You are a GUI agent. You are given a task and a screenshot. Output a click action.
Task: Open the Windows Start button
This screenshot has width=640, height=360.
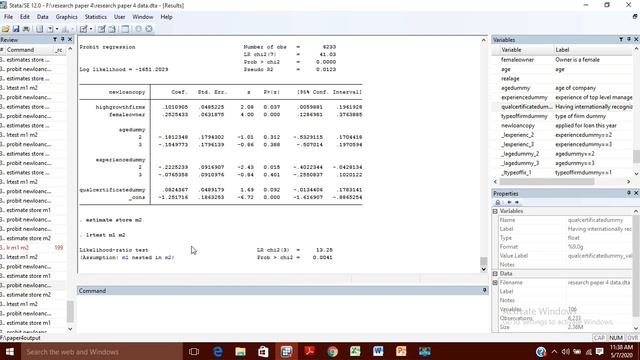pyautogui.click(x=9, y=351)
